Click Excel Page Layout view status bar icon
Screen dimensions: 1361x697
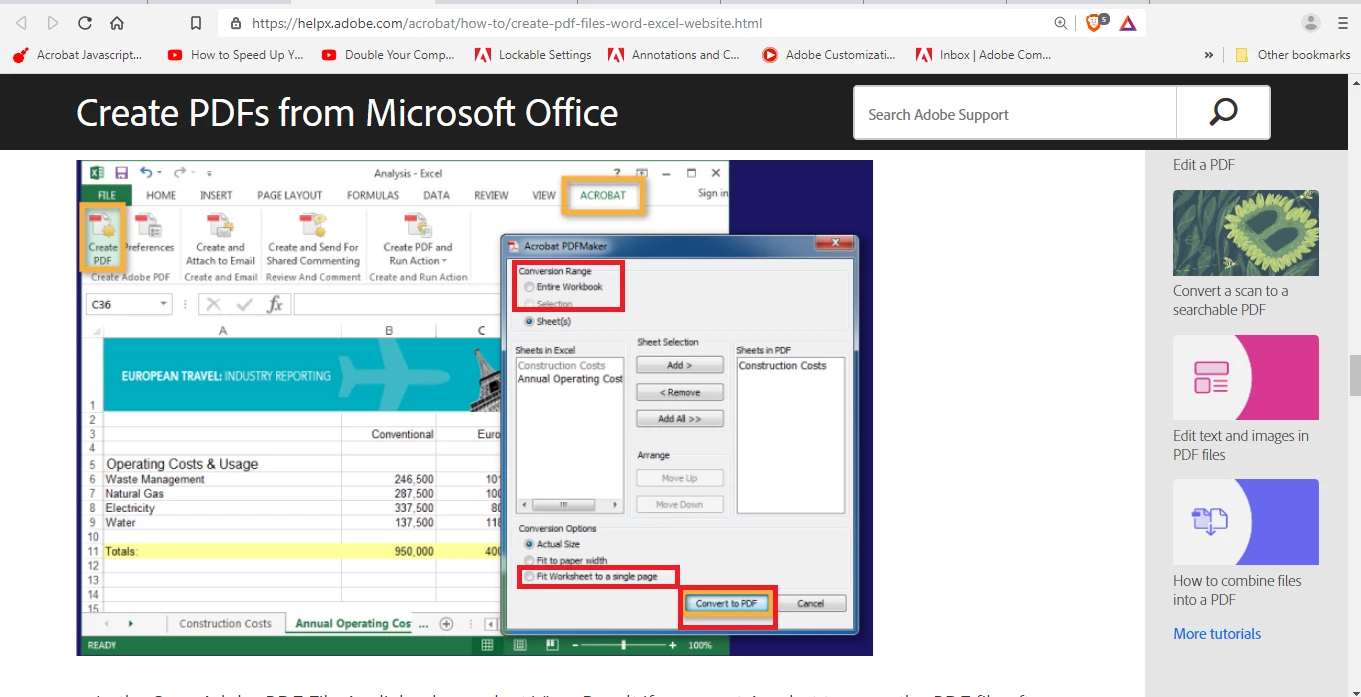(518, 645)
